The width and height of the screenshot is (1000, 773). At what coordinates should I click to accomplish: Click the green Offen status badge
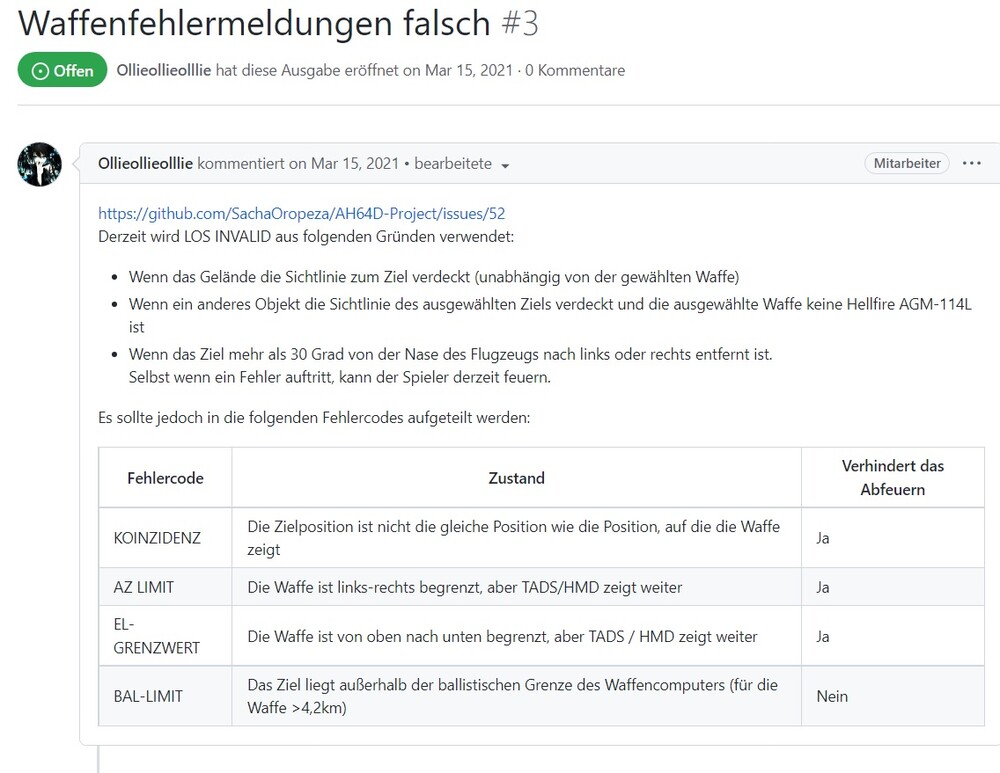pos(62,70)
